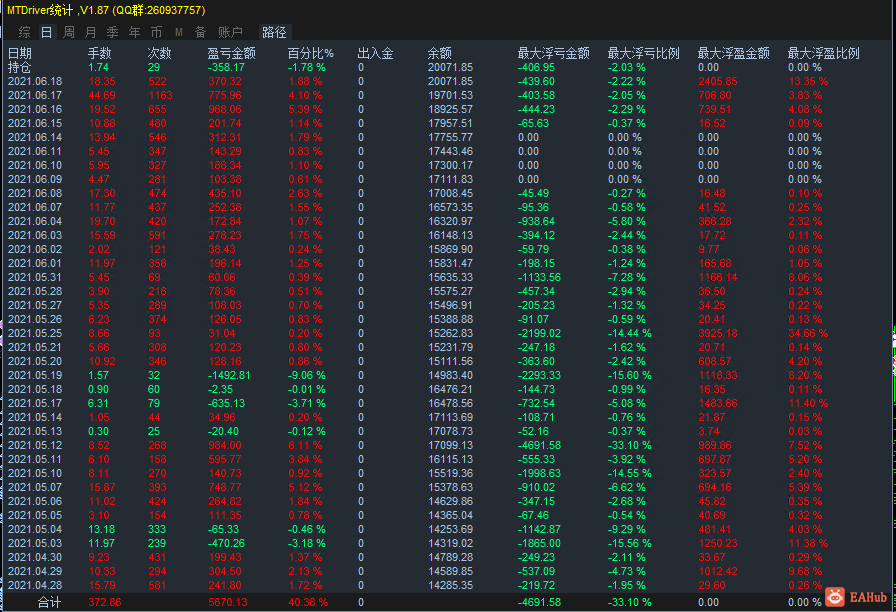Open the 月 monthly tab
The image size is (896, 612).
click(x=90, y=33)
